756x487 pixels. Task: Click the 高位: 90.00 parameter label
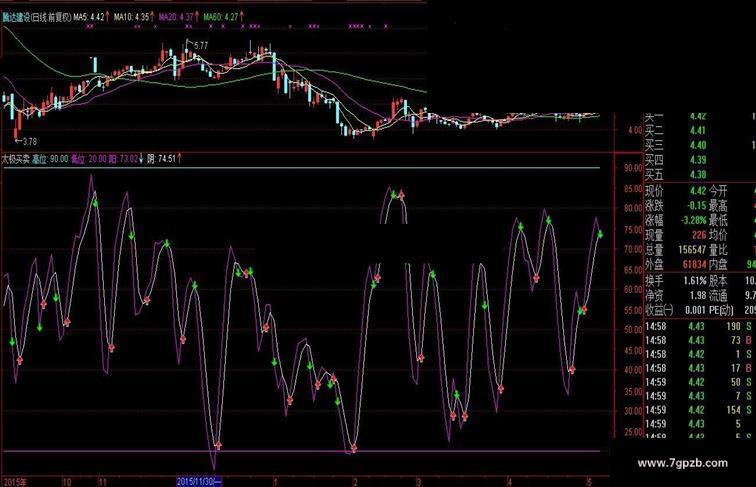pos(50,159)
